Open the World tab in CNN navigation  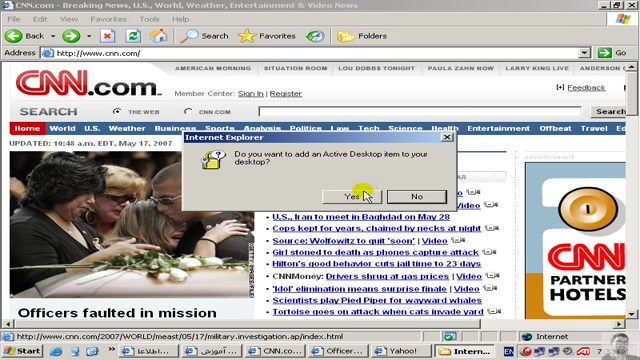tap(62, 128)
